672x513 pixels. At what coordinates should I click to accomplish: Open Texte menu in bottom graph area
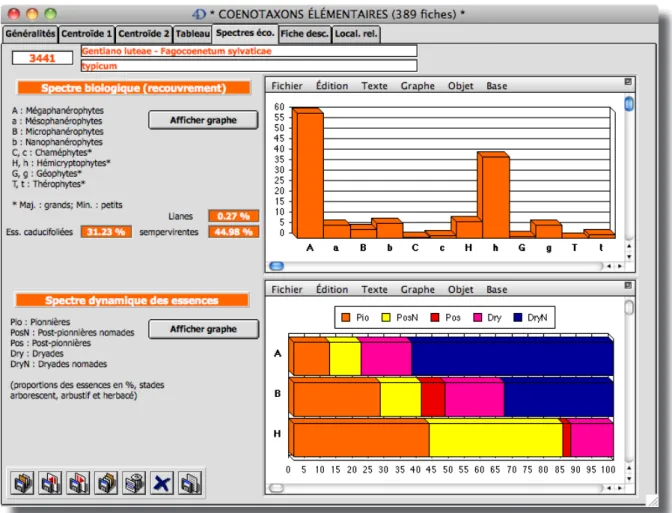point(374,289)
